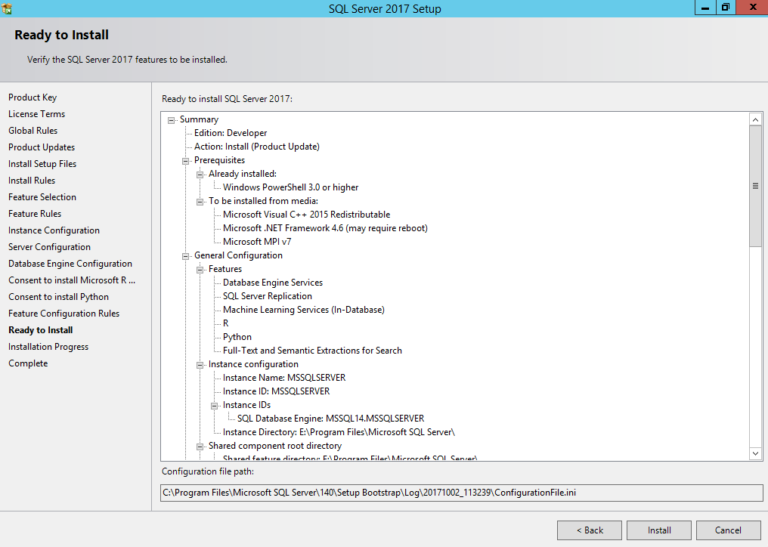The image size is (768, 547).
Task: Click the Install button
Action: click(659, 530)
